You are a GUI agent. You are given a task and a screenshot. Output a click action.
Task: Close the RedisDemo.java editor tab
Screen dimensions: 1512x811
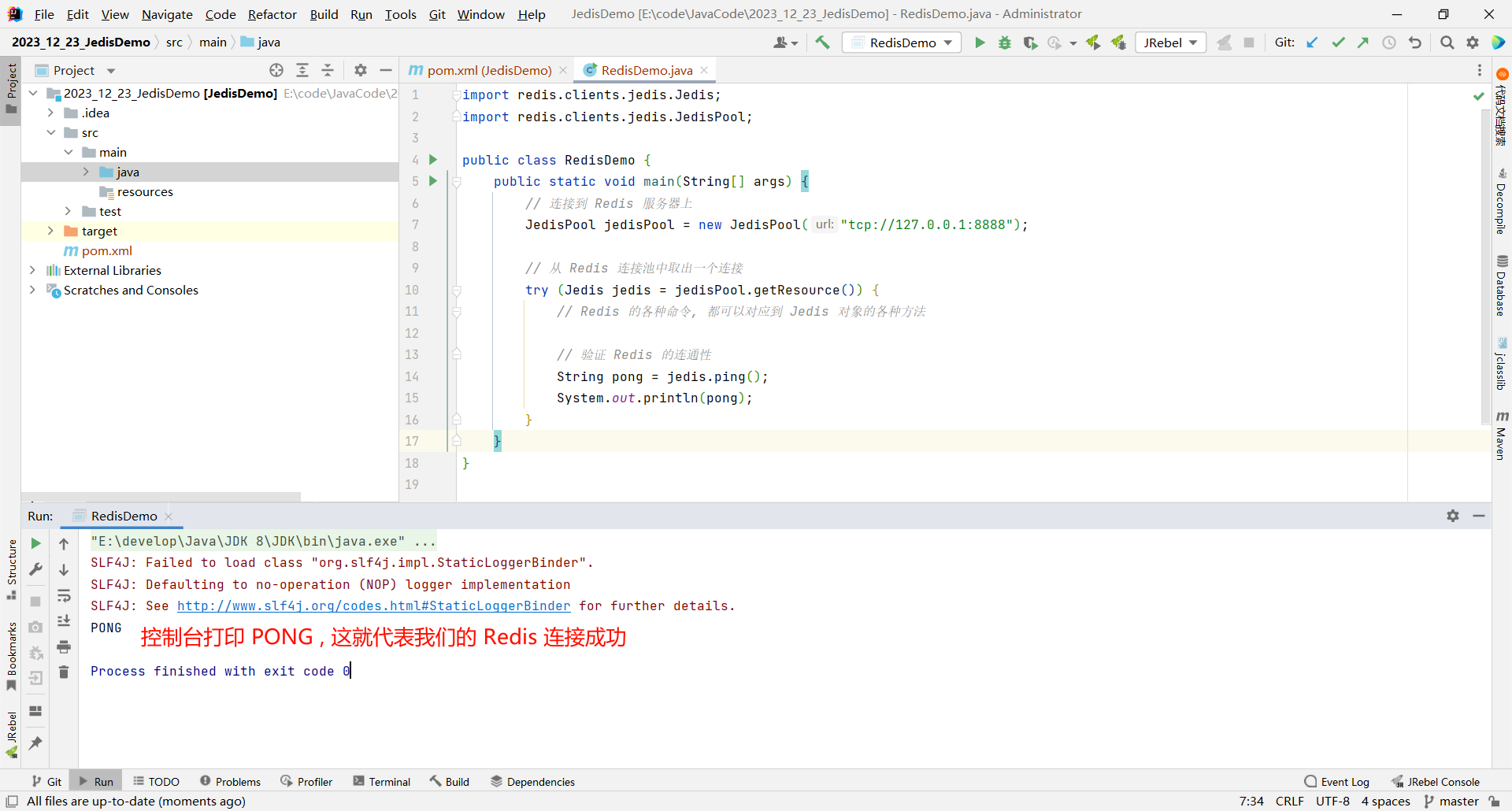[x=704, y=70]
